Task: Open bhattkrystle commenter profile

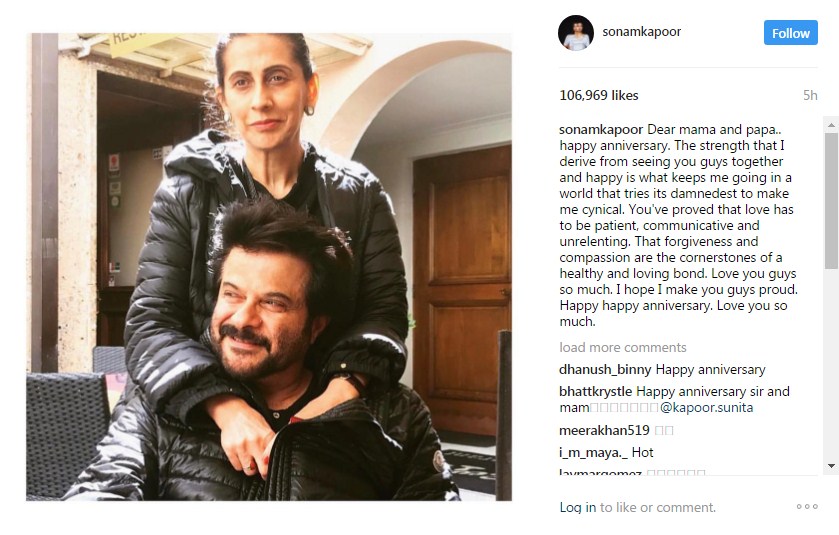Action: tap(596, 392)
